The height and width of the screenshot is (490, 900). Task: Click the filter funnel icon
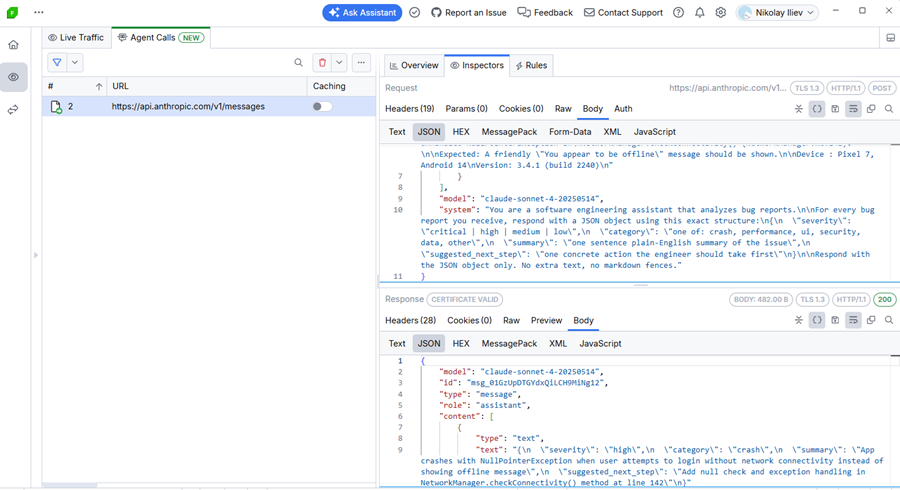click(x=57, y=63)
